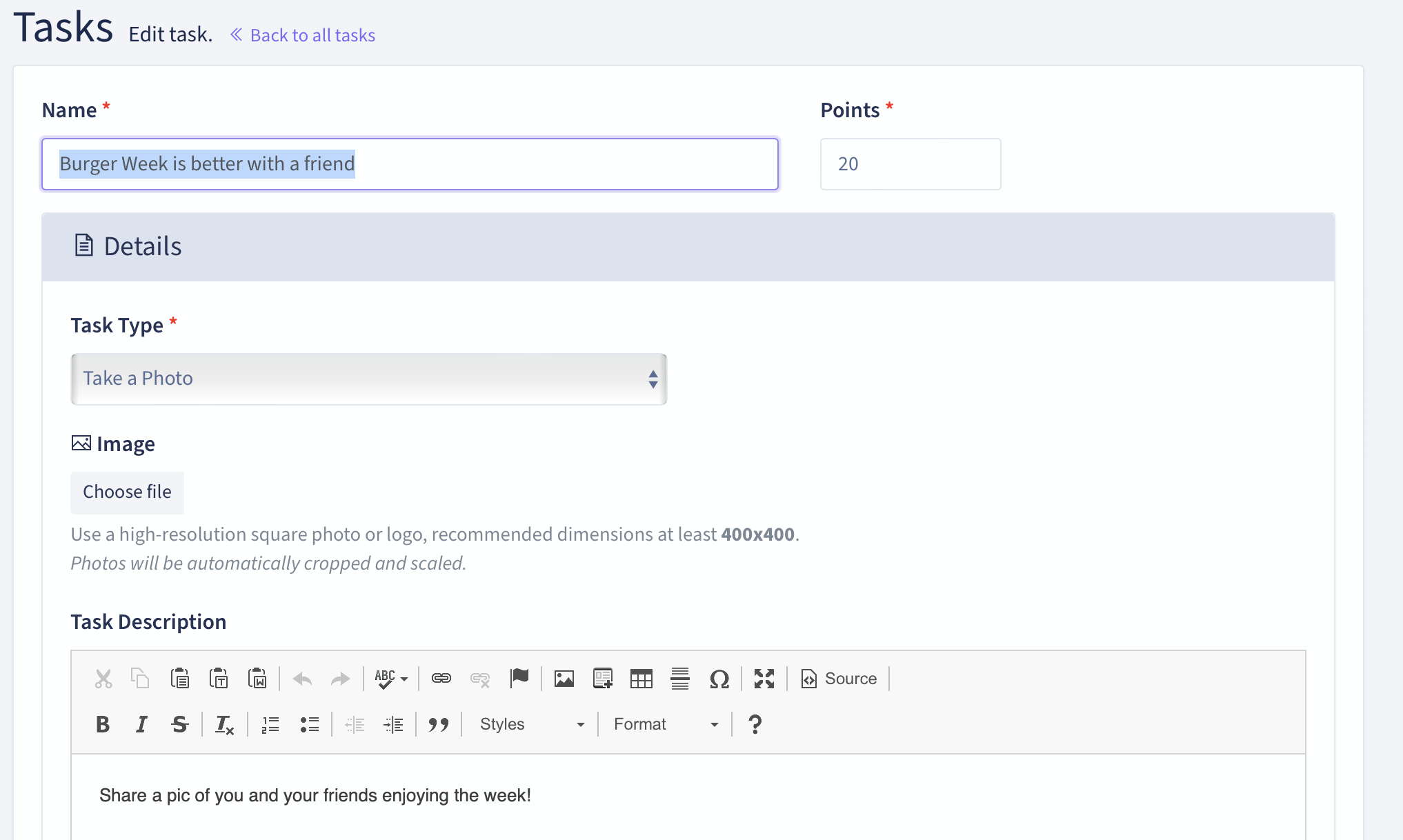
Task: Redo the last edit
Action: pyautogui.click(x=340, y=679)
